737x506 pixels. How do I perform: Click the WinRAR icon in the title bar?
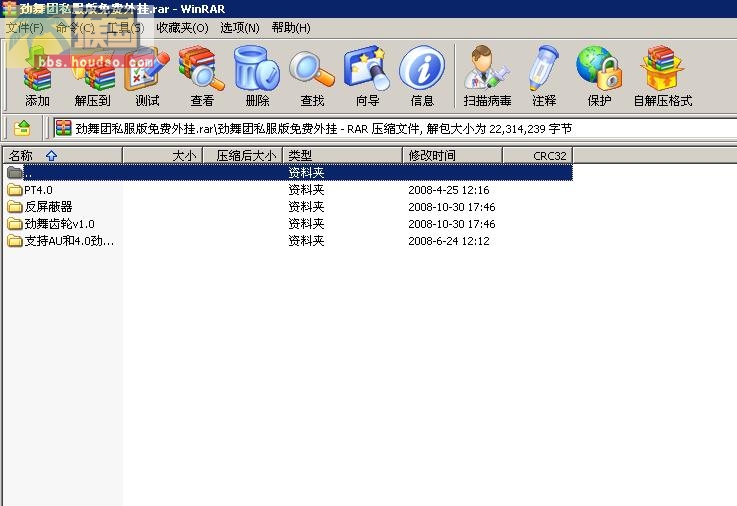[9, 8]
